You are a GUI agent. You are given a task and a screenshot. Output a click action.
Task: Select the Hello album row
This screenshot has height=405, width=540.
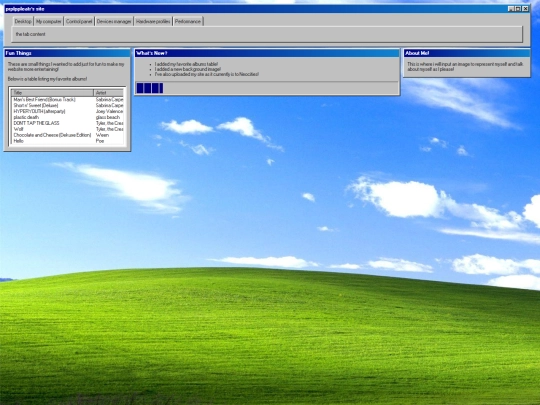pyautogui.click(x=68, y=141)
